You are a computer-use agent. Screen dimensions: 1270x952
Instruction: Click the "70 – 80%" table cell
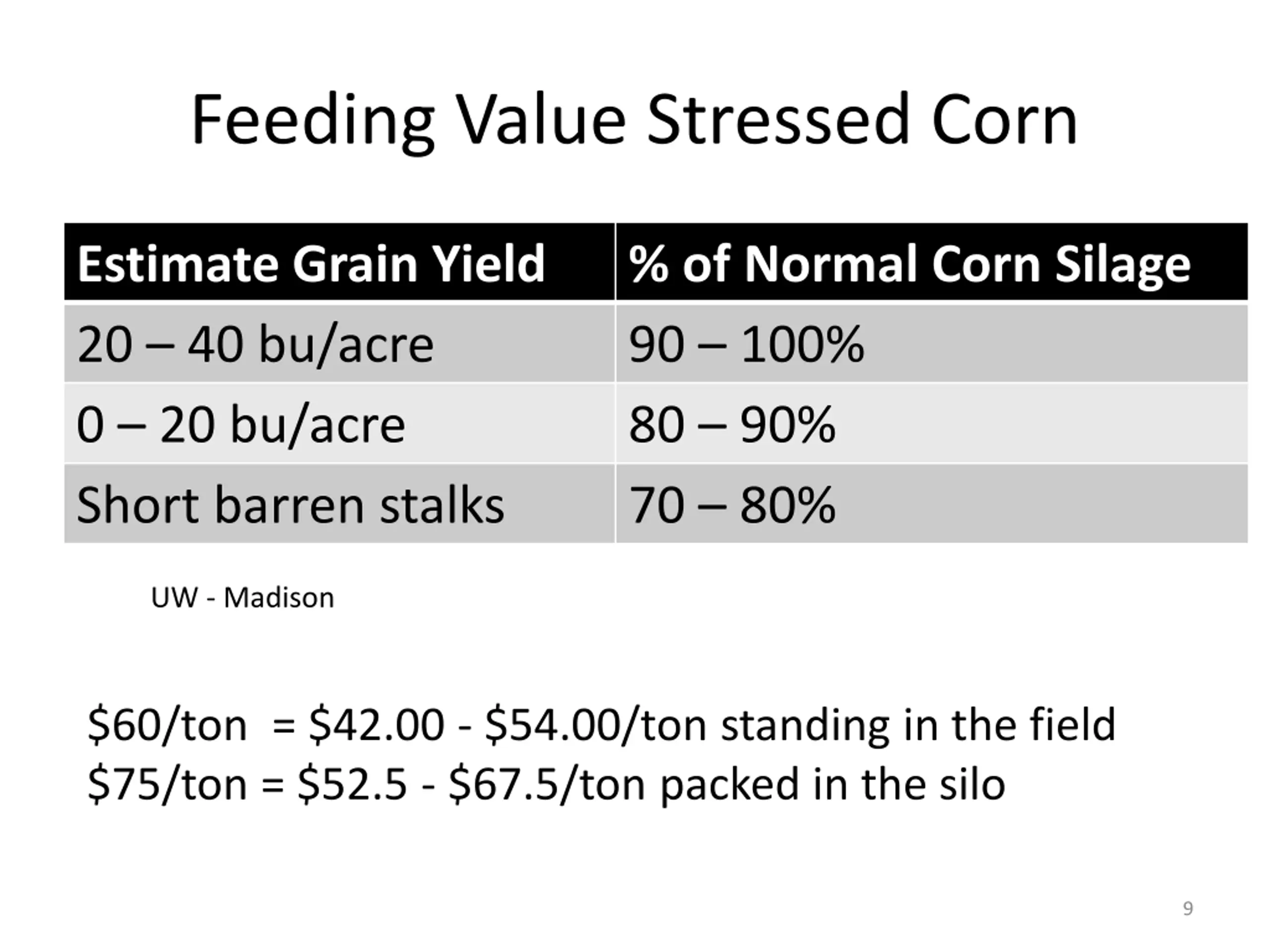(x=732, y=505)
